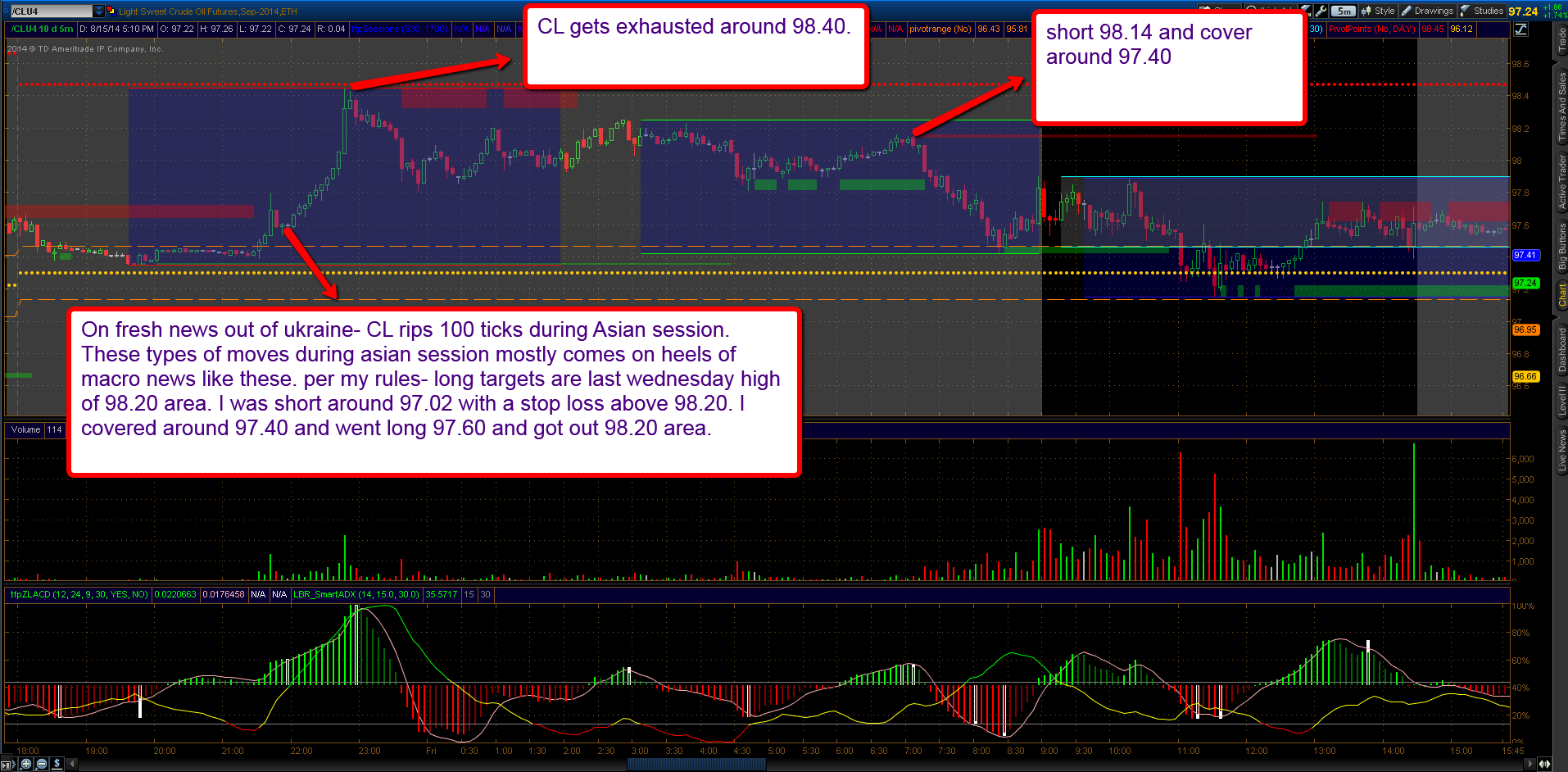Click the H: 97.26 high value
Image resolution: width=1568 pixels, height=772 pixels.
pyautogui.click(x=216, y=29)
